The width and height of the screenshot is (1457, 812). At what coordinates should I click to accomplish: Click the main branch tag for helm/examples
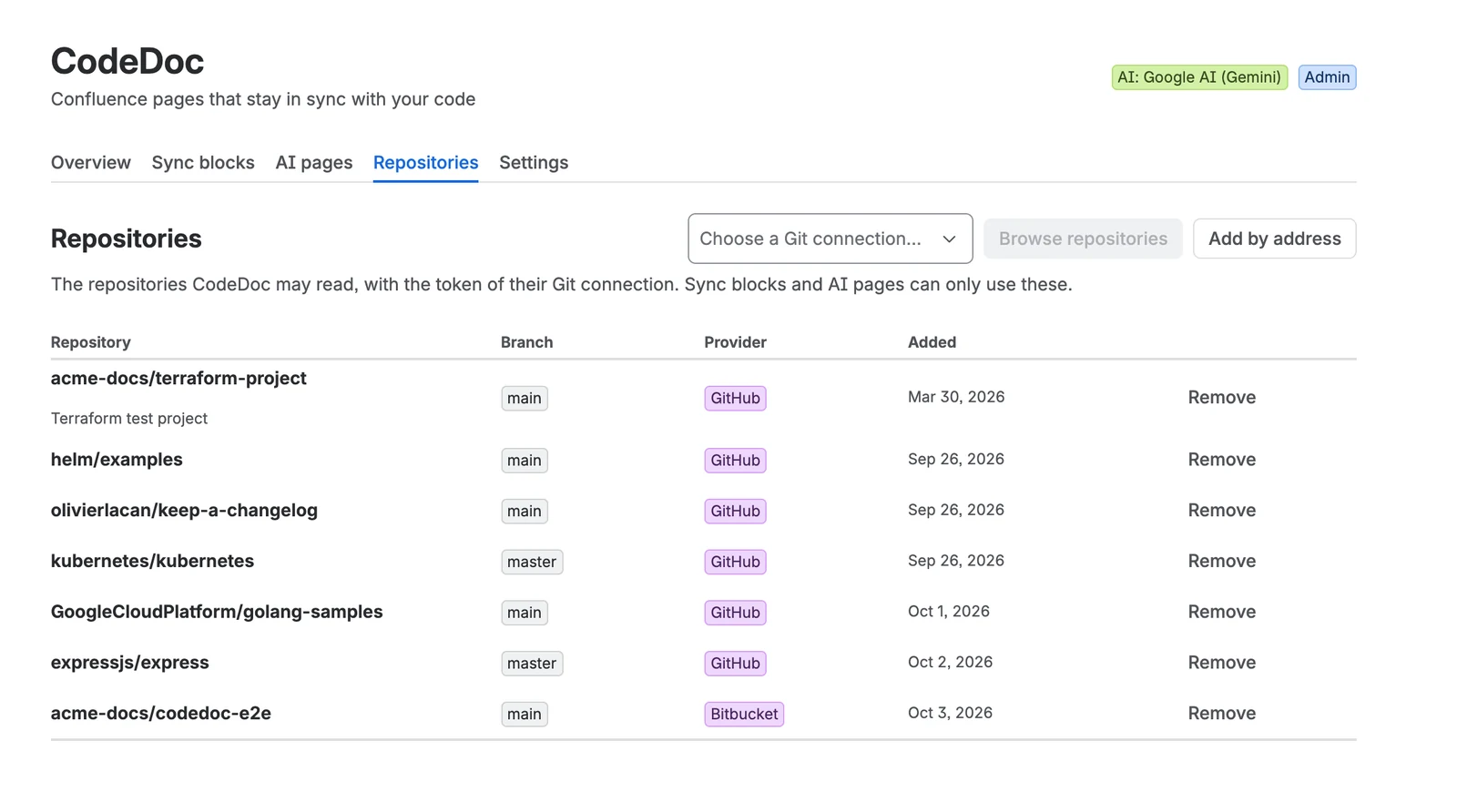click(525, 461)
